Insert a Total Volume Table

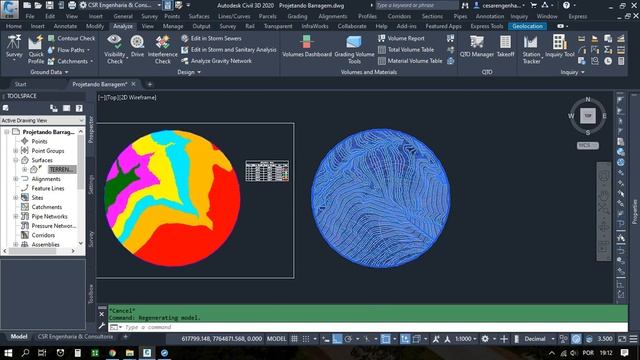tap(406, 50)
